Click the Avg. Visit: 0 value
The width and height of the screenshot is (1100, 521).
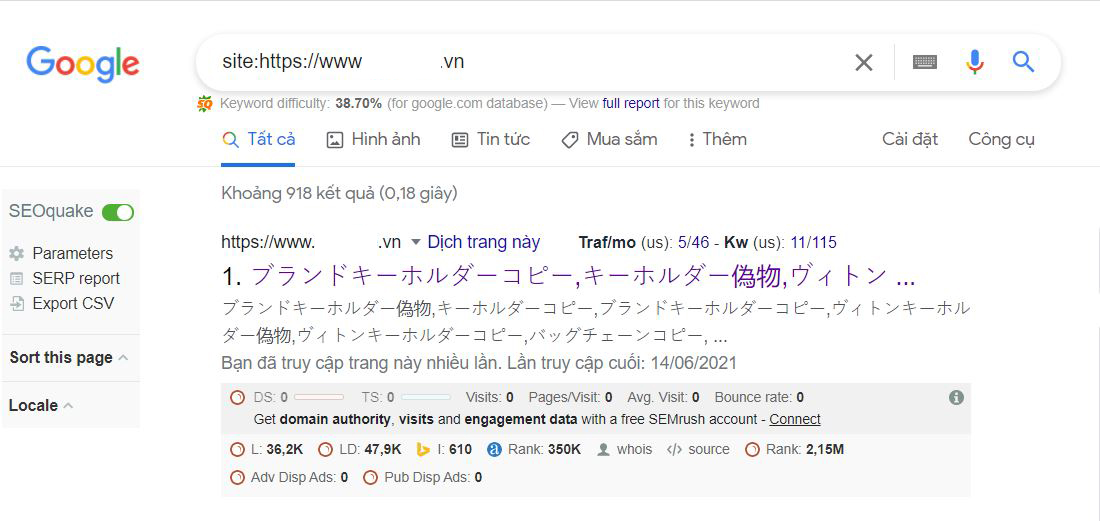click(x=663, y=398)
